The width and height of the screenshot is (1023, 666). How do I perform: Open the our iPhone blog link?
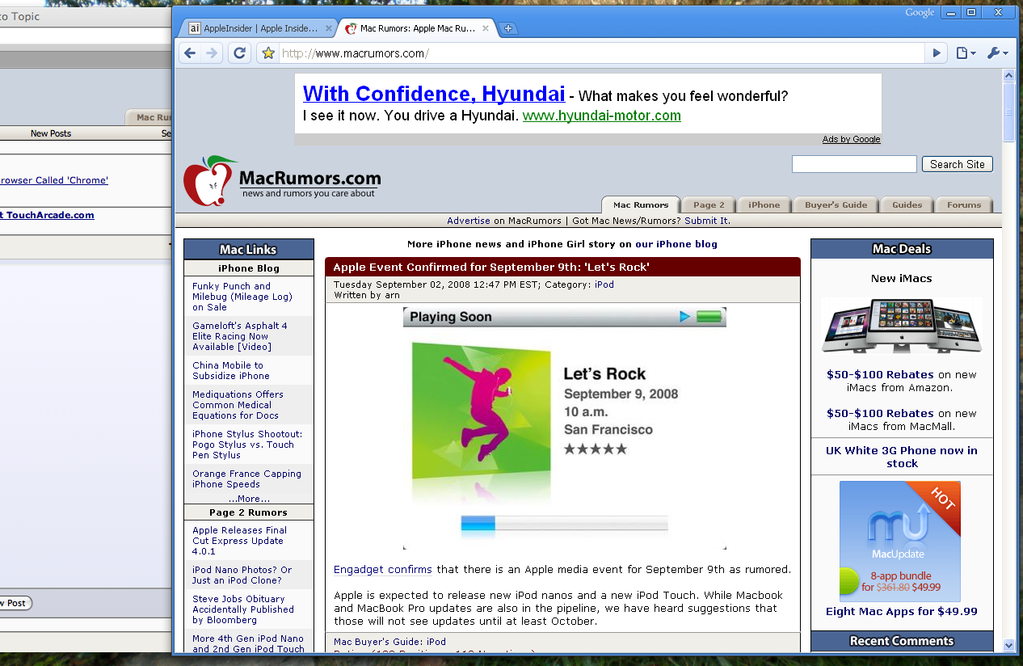click(x=677, y=244)
